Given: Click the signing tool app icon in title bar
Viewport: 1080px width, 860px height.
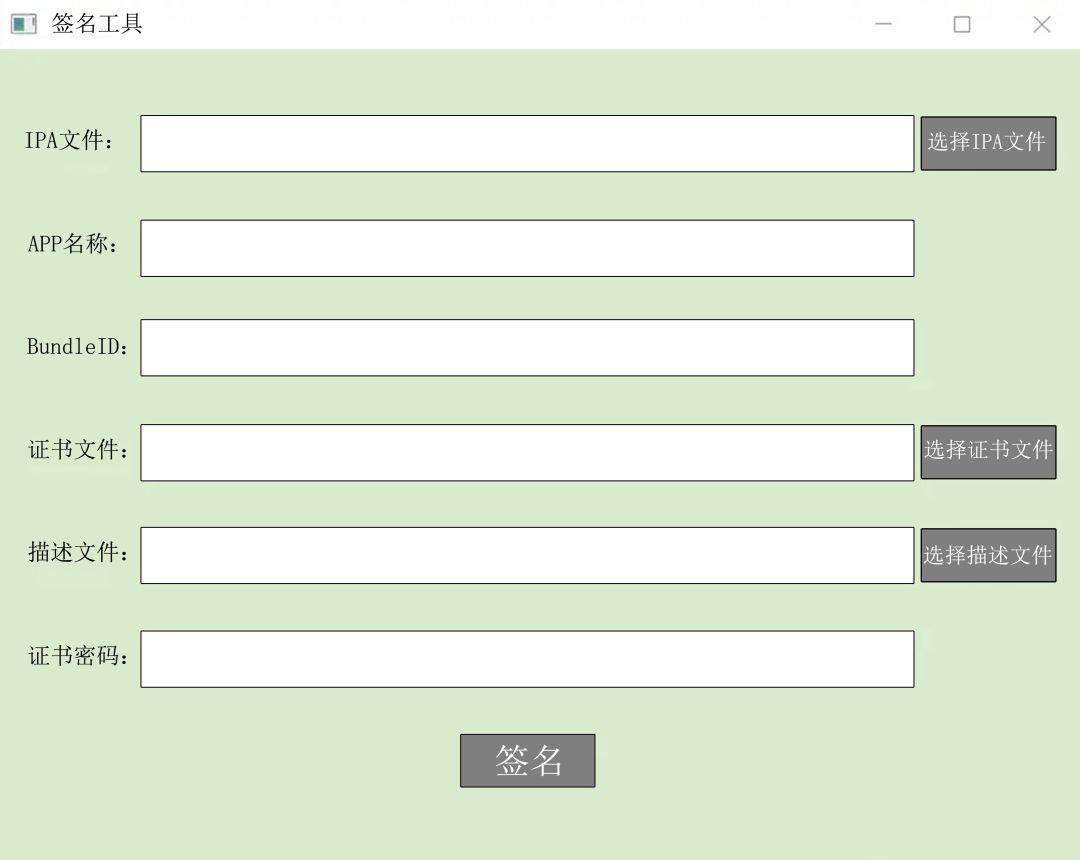Looking at the screenshot, I should [24, 24].
